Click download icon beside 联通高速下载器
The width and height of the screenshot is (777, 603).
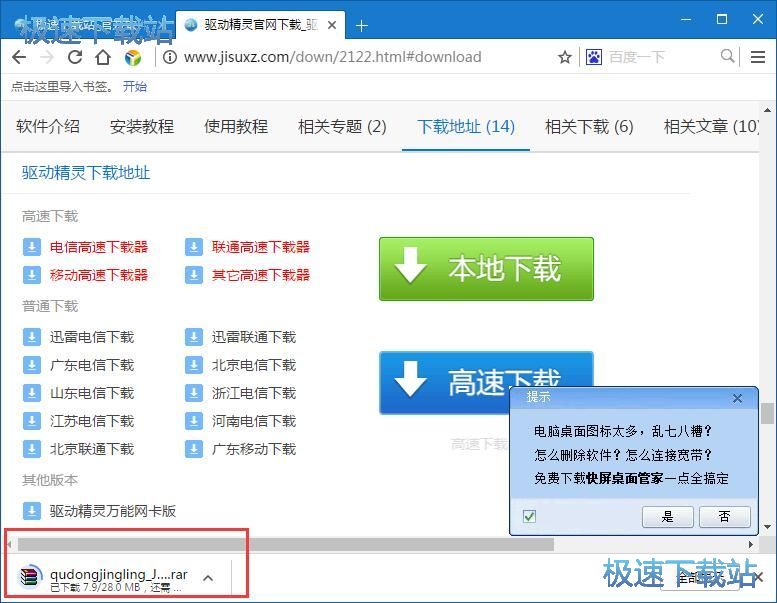(x=194, y=247)
